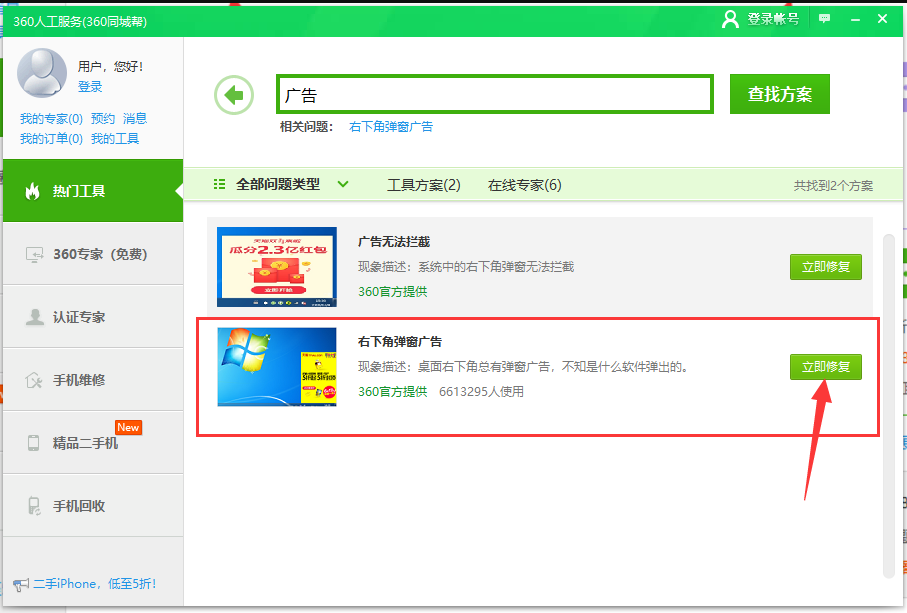This screenshot has height=613, width=907.
Task: Expand the 全部问题类型 dropdown
Action: coord(281,184)
